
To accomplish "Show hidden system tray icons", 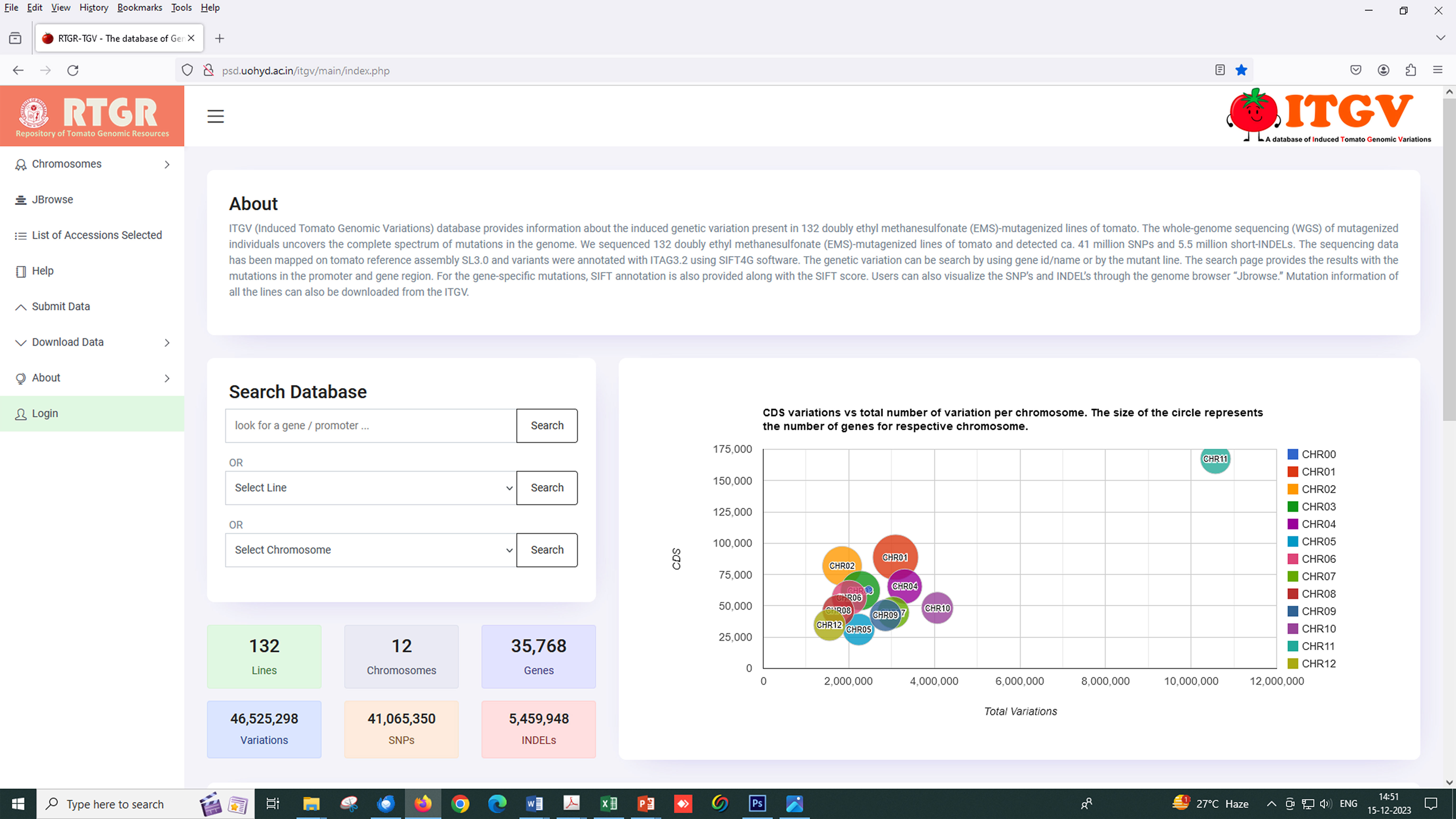I will point(1271,804).
